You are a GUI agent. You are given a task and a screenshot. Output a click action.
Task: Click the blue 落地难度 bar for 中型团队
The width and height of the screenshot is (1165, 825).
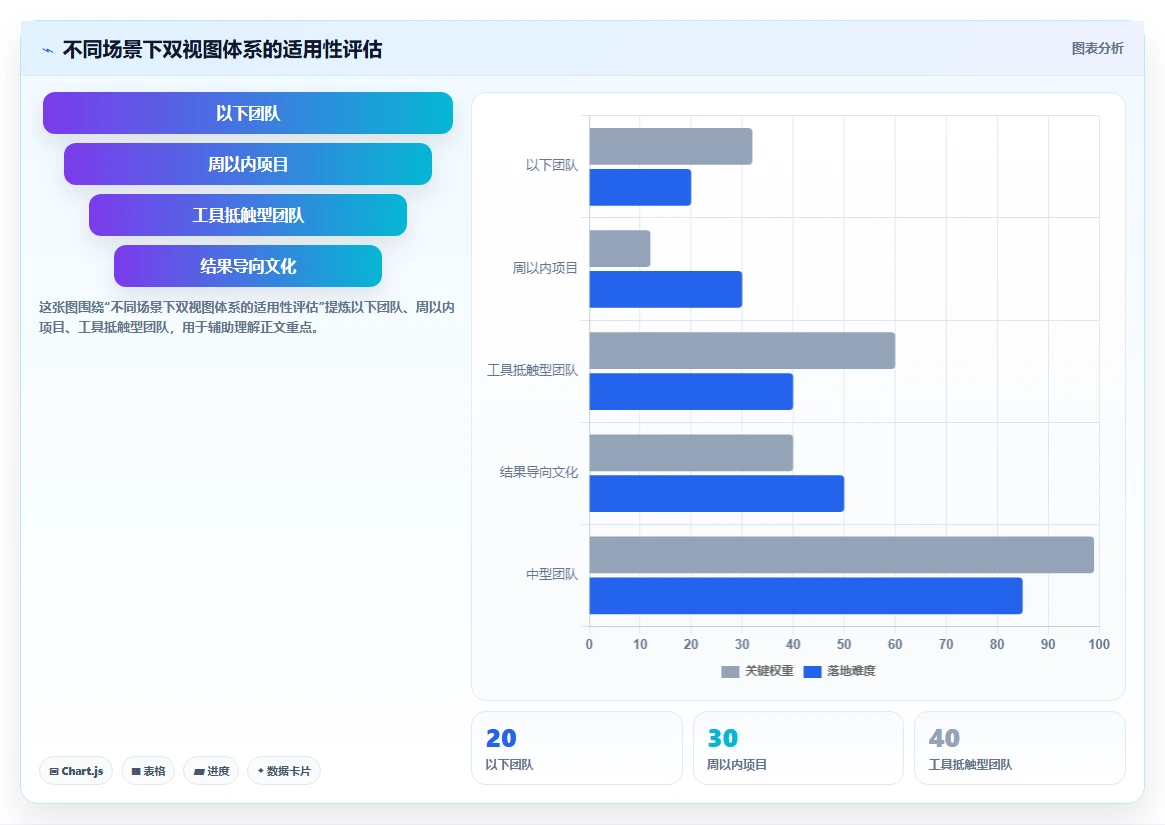tap(806, 595)
